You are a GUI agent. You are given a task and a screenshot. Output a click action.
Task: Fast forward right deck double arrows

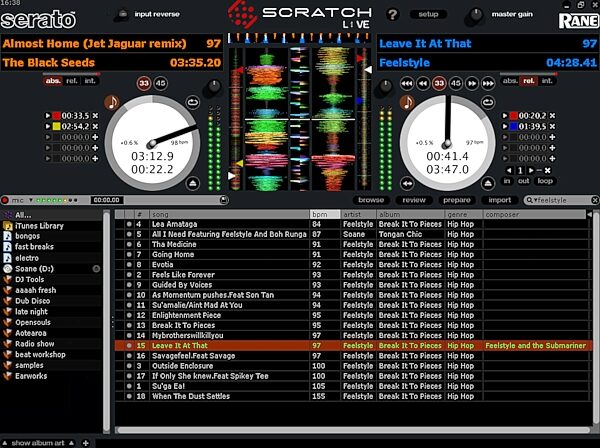472,83
